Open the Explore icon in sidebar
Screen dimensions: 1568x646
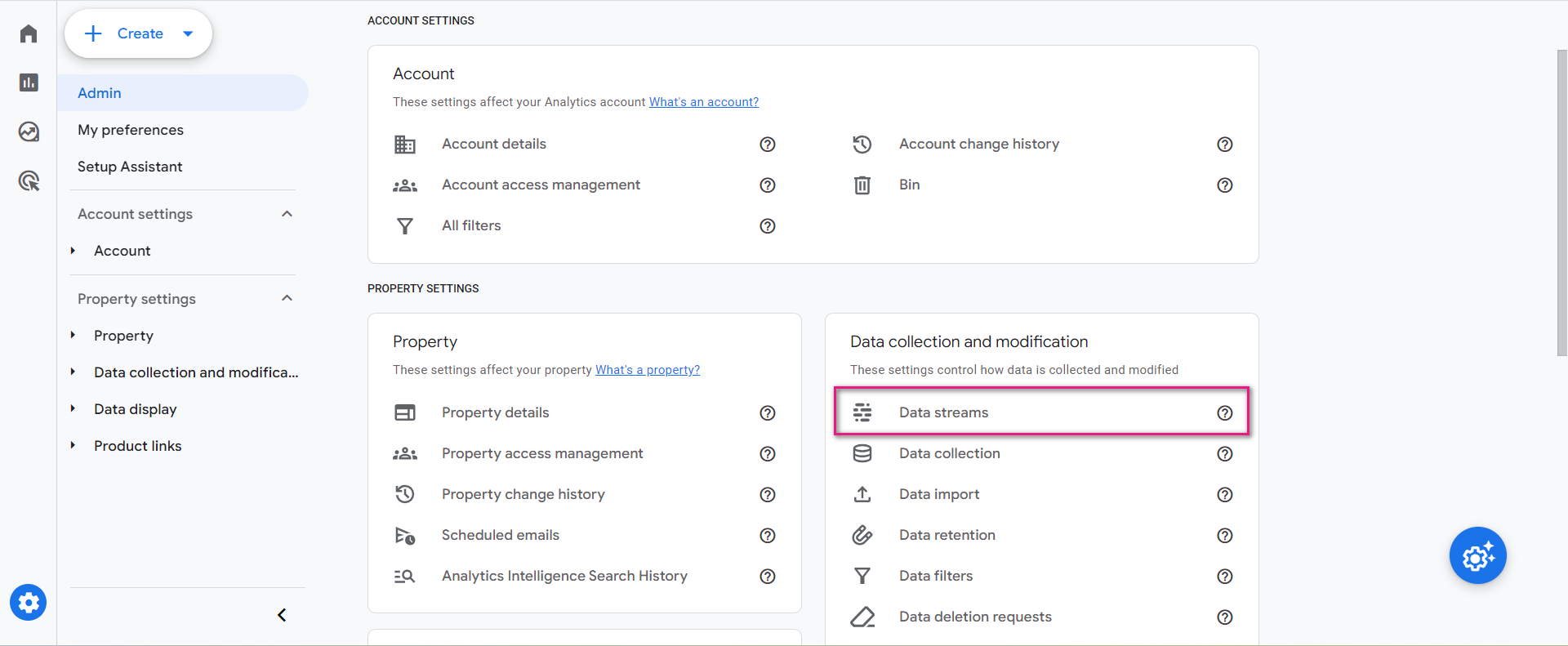(29, 131)
